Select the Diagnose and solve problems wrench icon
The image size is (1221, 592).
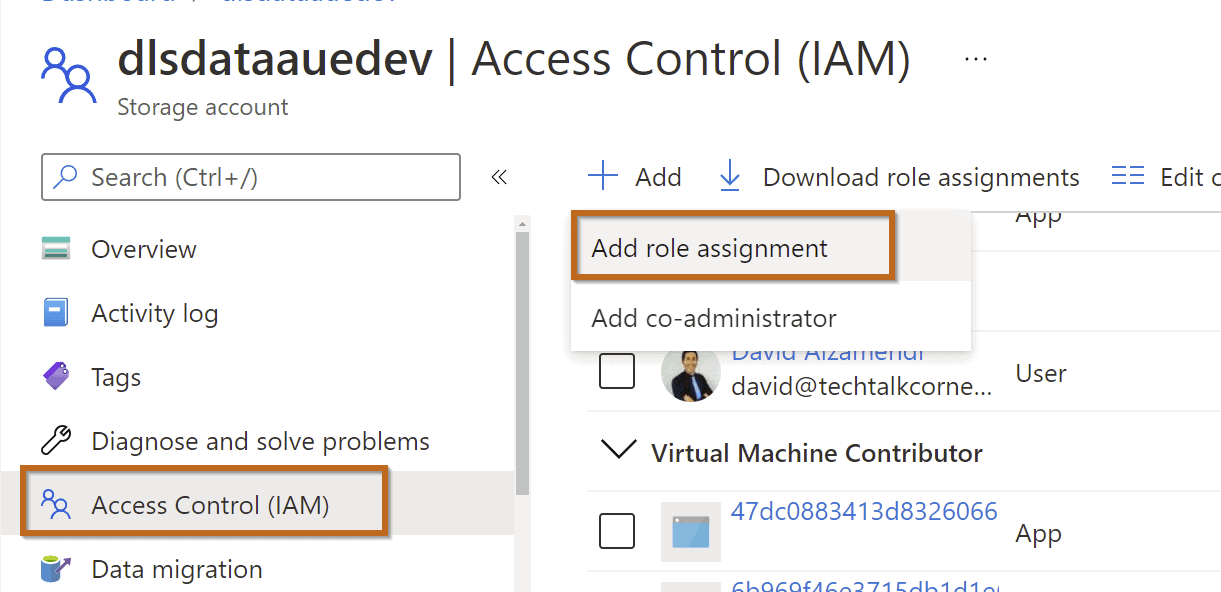pos(56,441)
